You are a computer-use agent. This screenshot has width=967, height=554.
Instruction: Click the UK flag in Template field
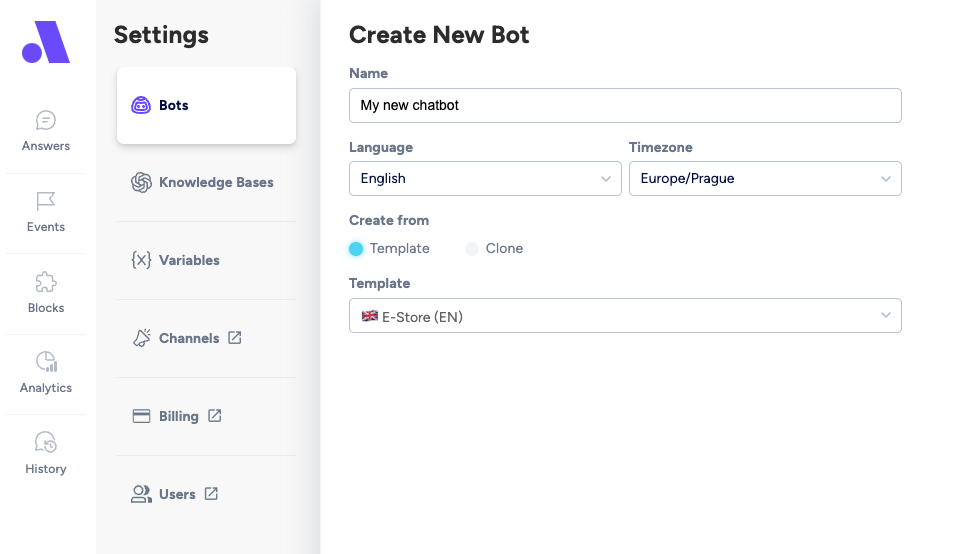tap(370, 316)
